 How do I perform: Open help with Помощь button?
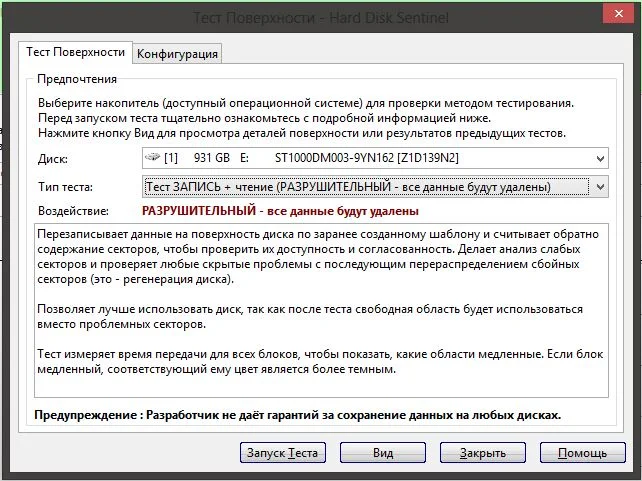[583, 453]
